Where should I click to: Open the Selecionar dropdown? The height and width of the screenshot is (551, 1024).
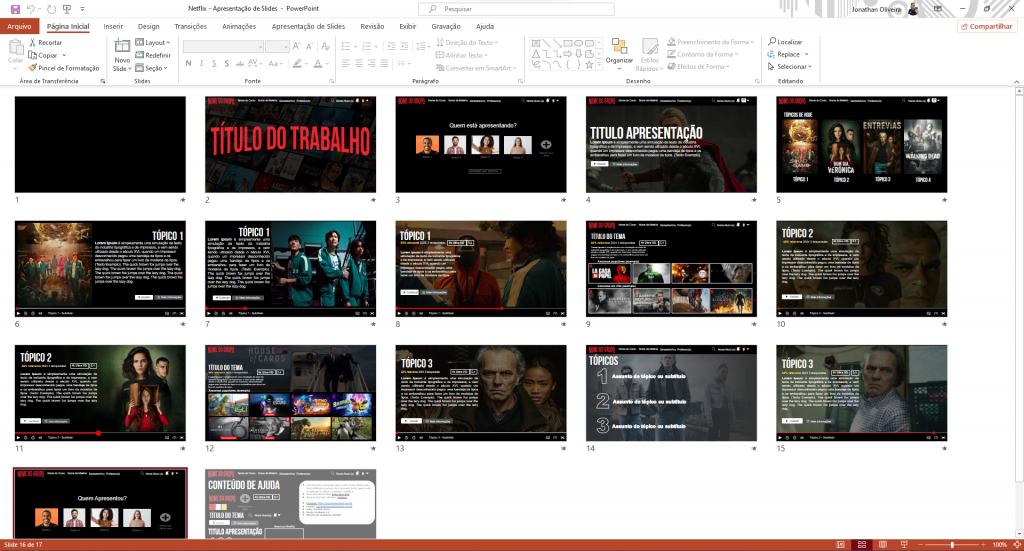pyautogui.click(x=790, y=67)
